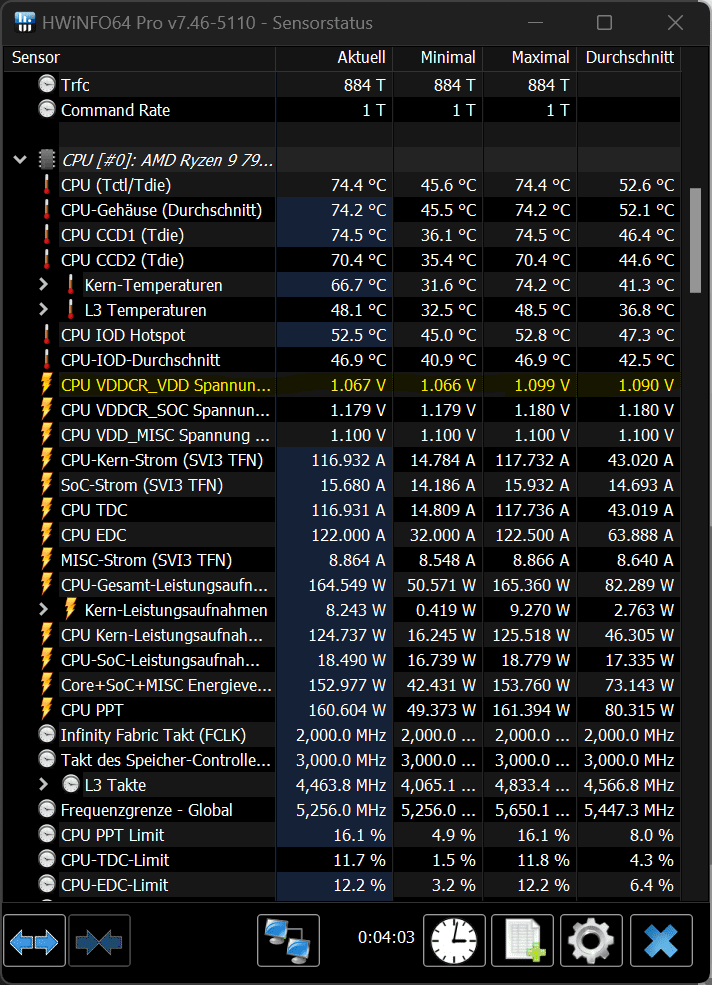Viewport: 712px width, 985px height.
Task: Click the Aktuell column header
Action: tap(361, 58)
